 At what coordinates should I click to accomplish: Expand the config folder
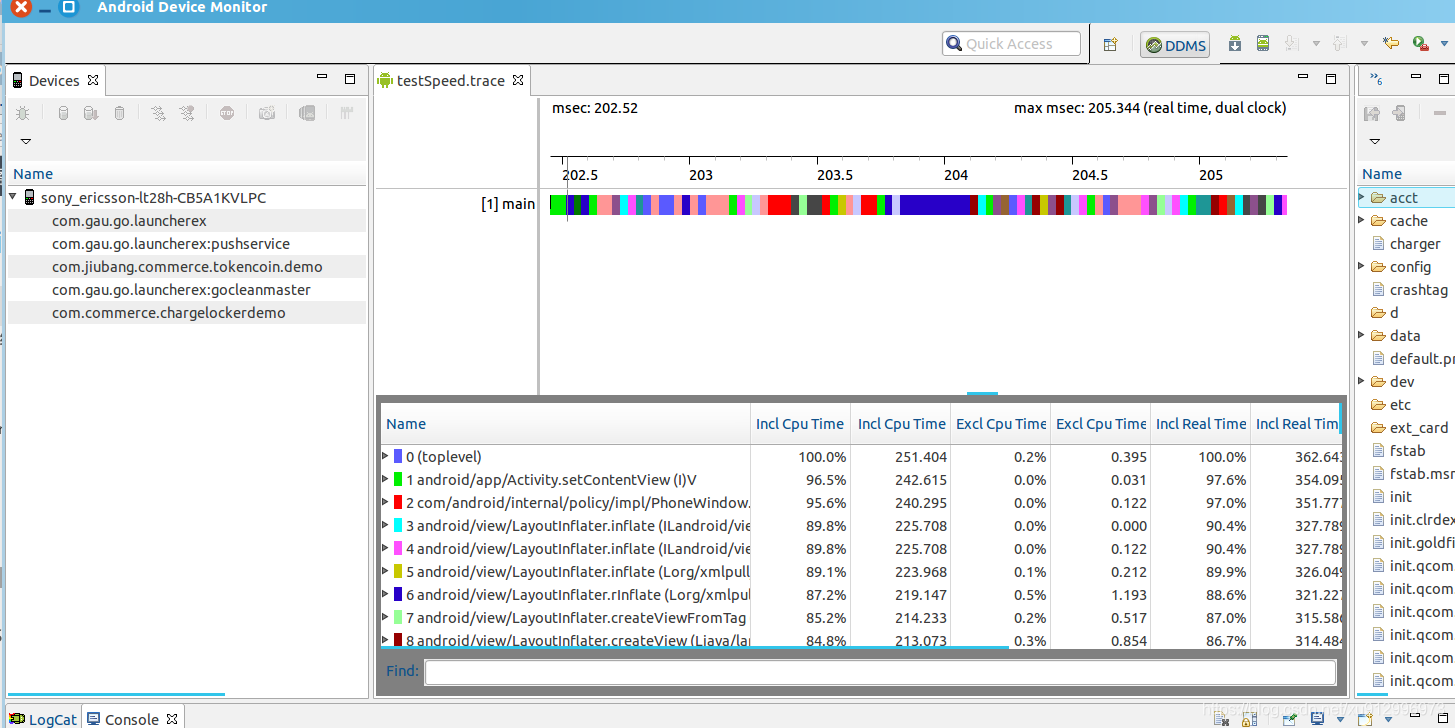tap(1362, 266)
